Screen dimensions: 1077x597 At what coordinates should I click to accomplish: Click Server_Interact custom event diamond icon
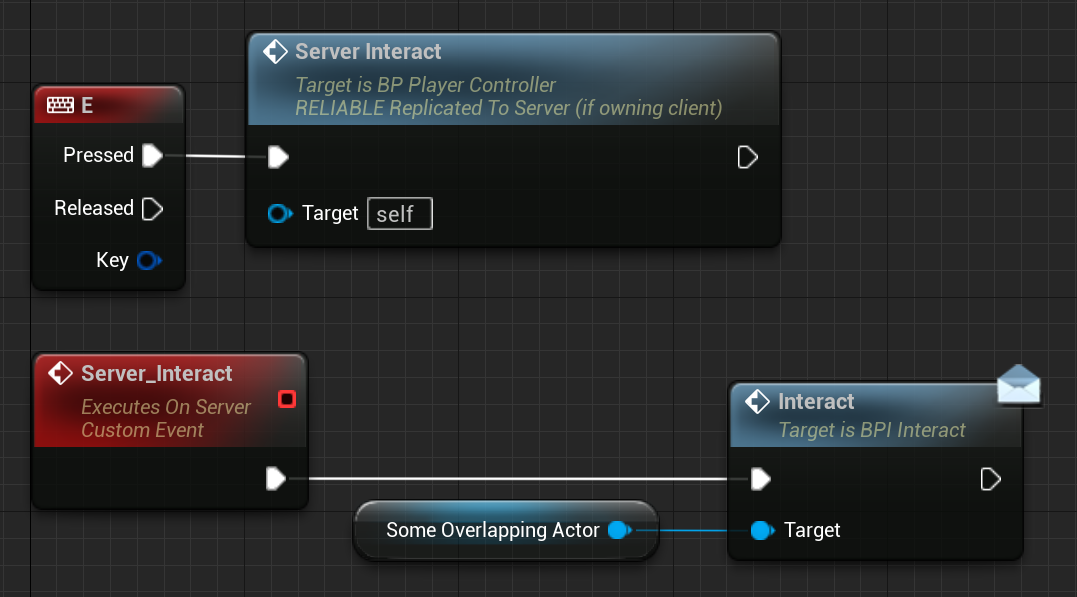(x=60, y=373)
